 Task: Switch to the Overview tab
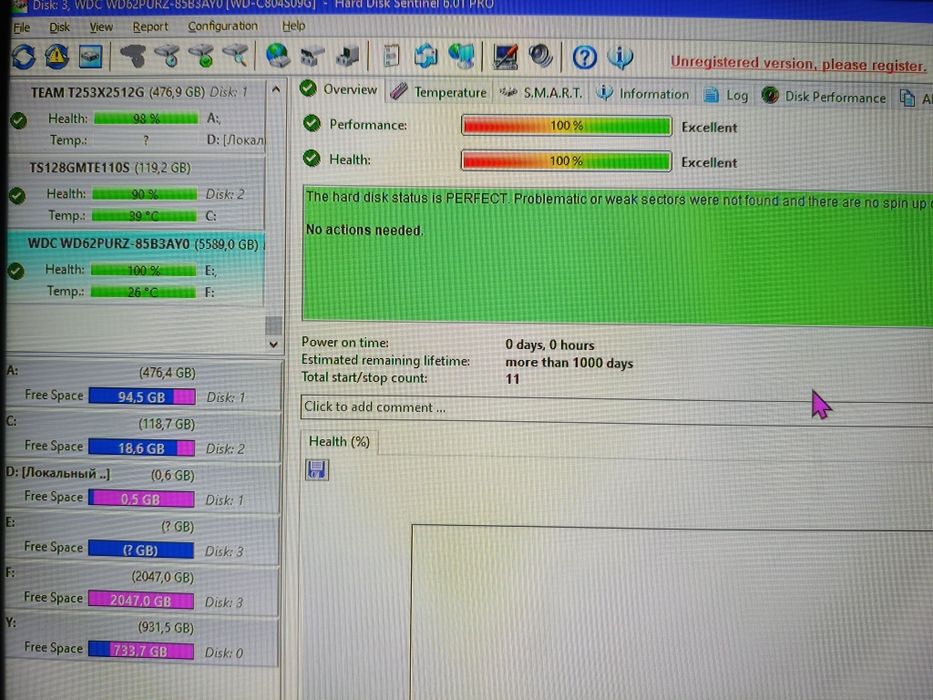339,90
